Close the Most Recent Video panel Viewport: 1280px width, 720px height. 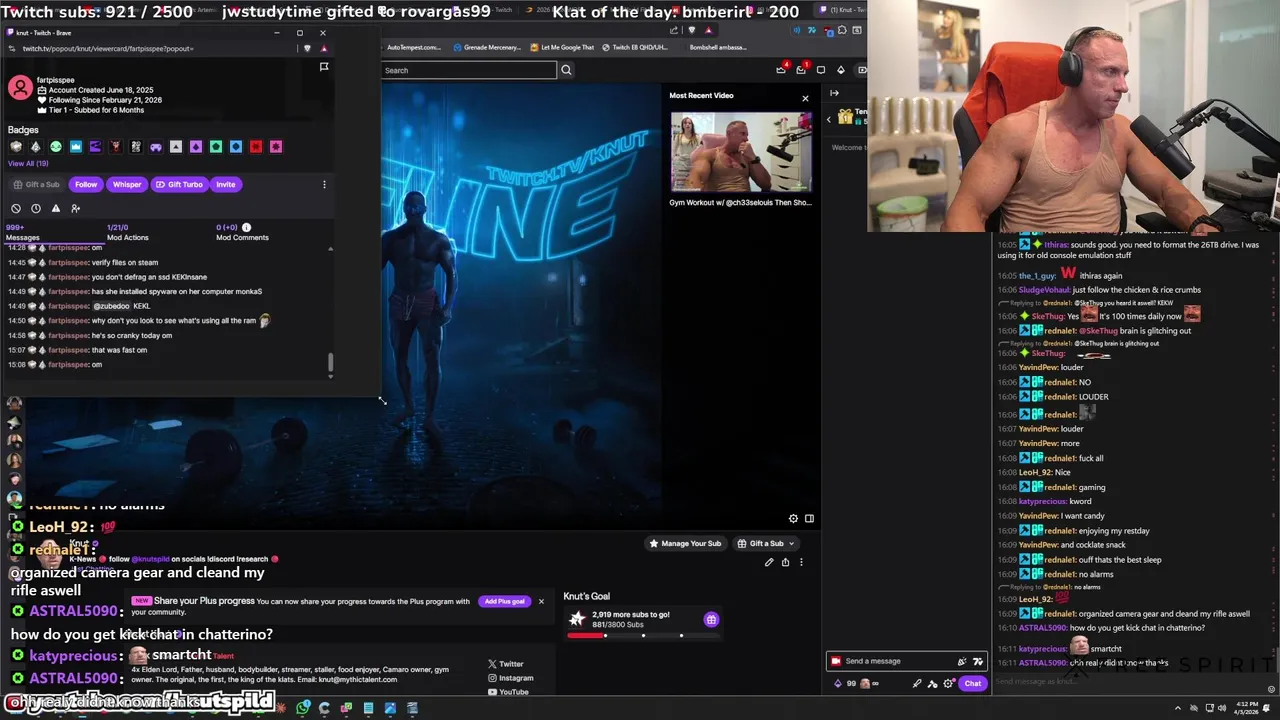point(805,98)
